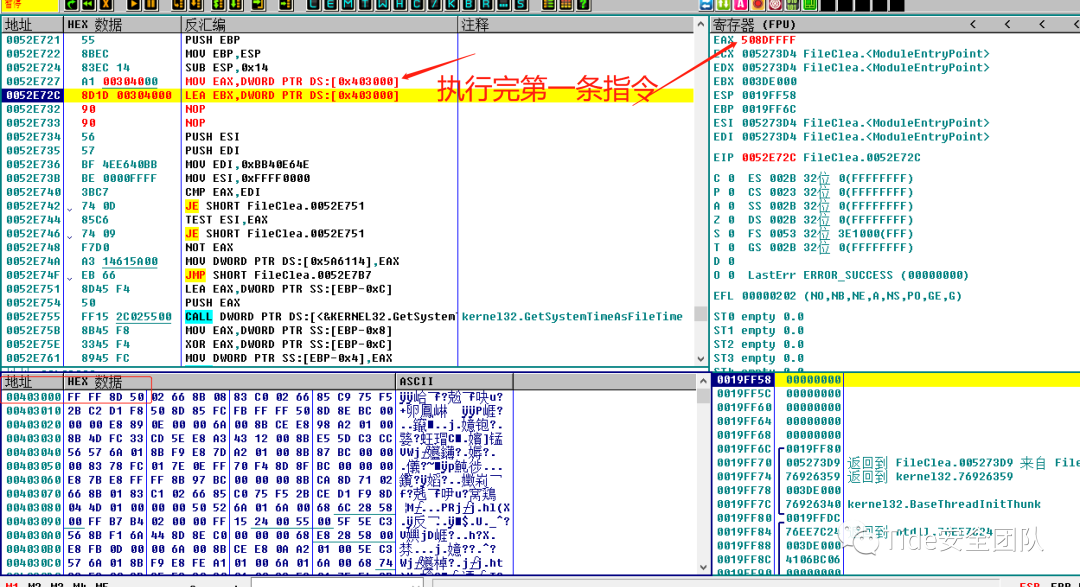Toggle registers view via 寄存器 (FPU) header
The image size is (1080, 587).
754,25
